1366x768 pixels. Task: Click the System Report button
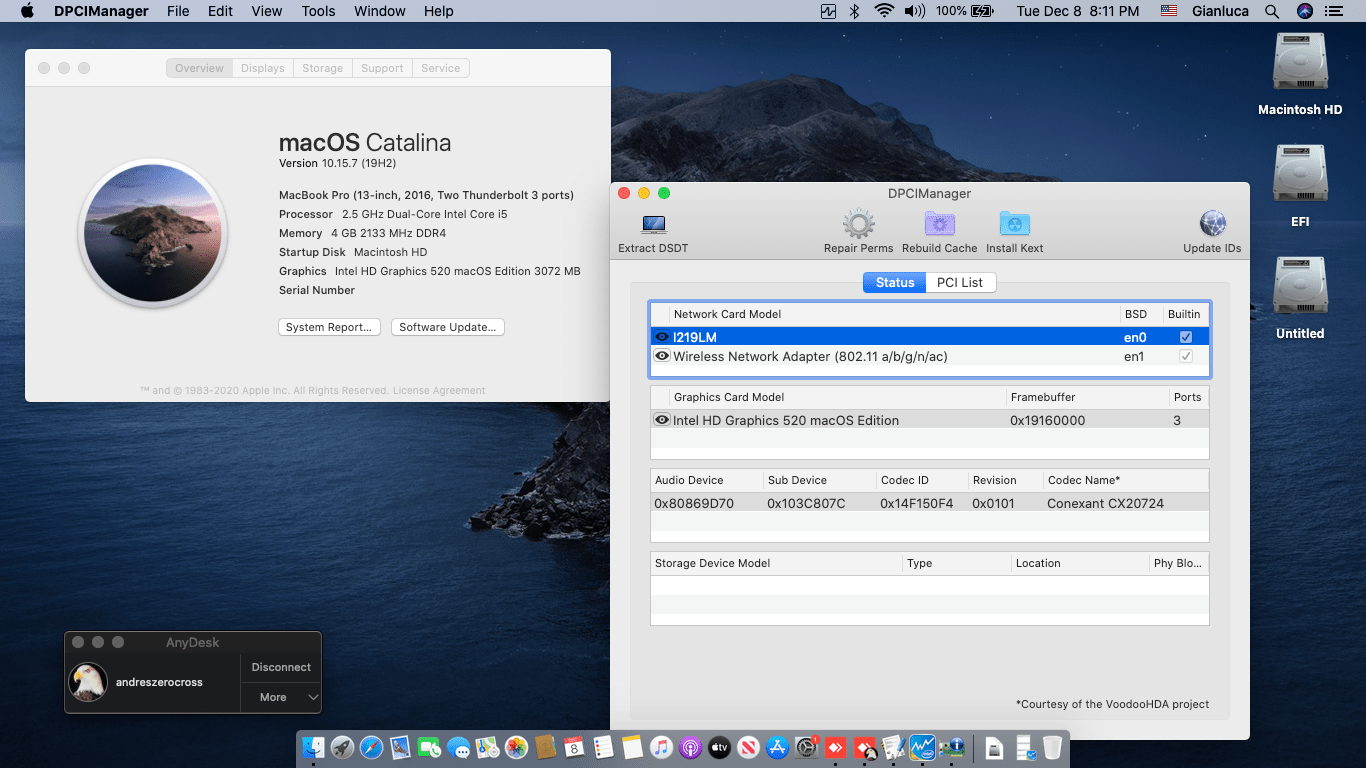point(329,327)
